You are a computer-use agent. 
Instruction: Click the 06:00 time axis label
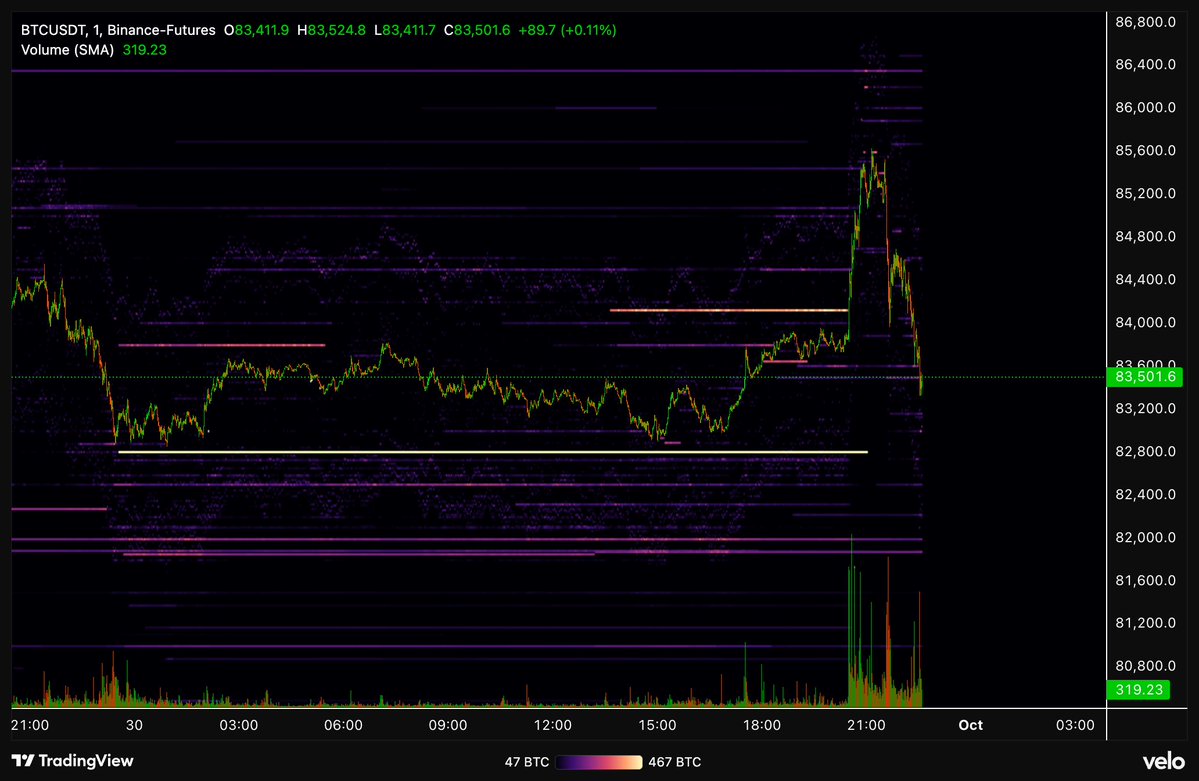point(343,725)
